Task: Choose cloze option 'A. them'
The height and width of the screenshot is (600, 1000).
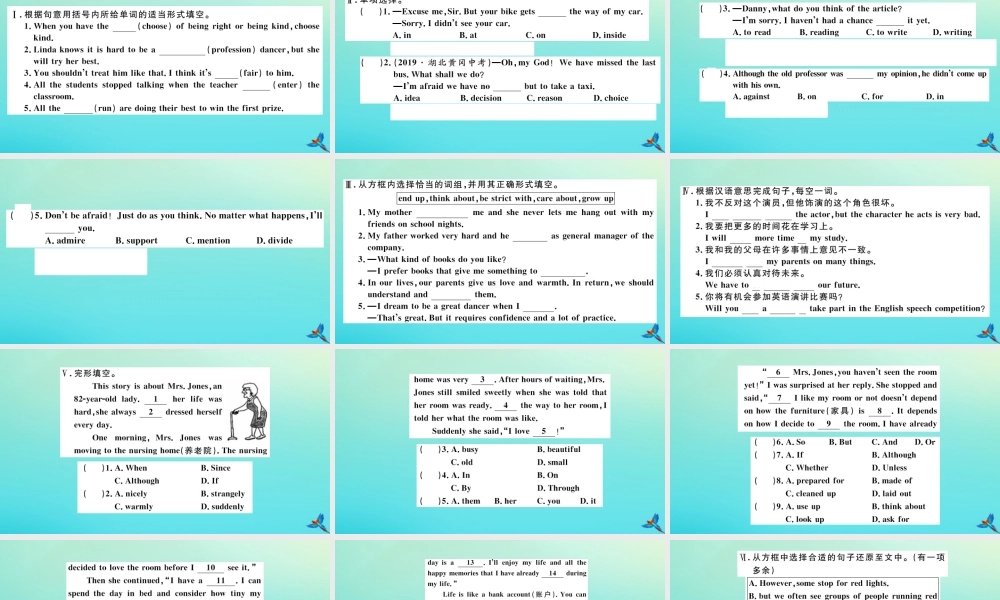Action: click(x=466, y=501)
